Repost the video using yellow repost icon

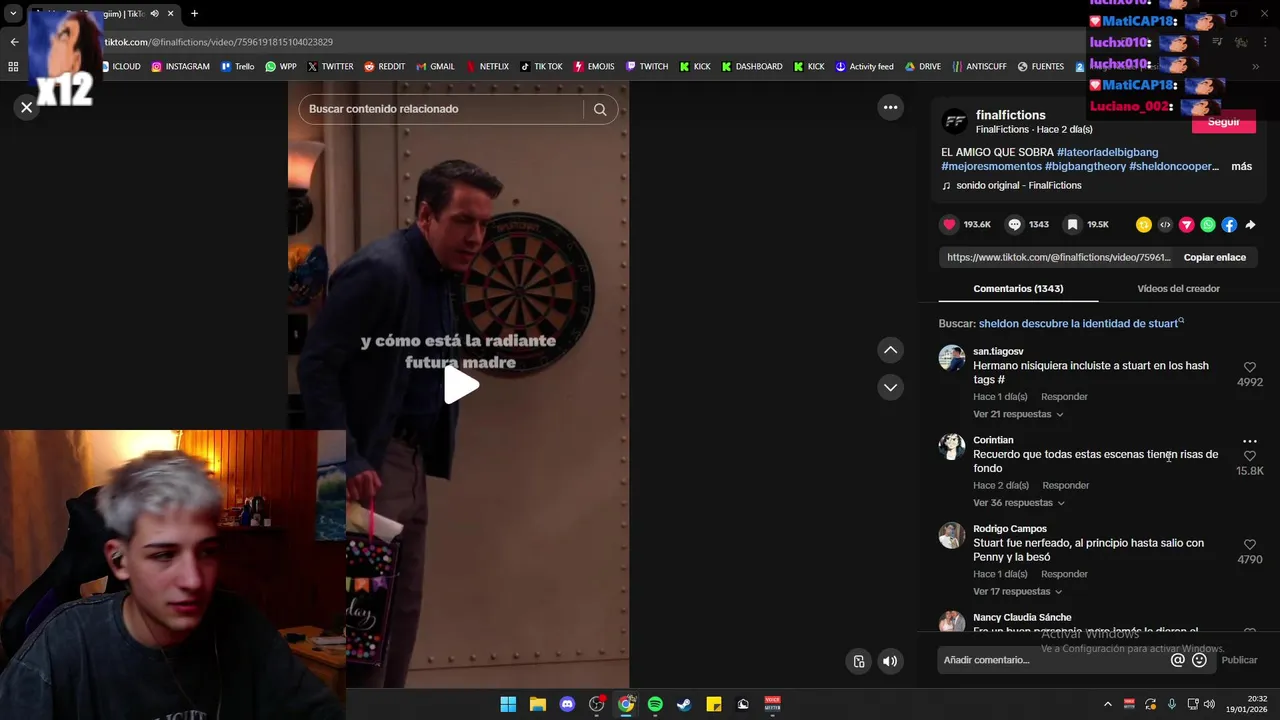pyautogui.click(x=1144, y=225)
